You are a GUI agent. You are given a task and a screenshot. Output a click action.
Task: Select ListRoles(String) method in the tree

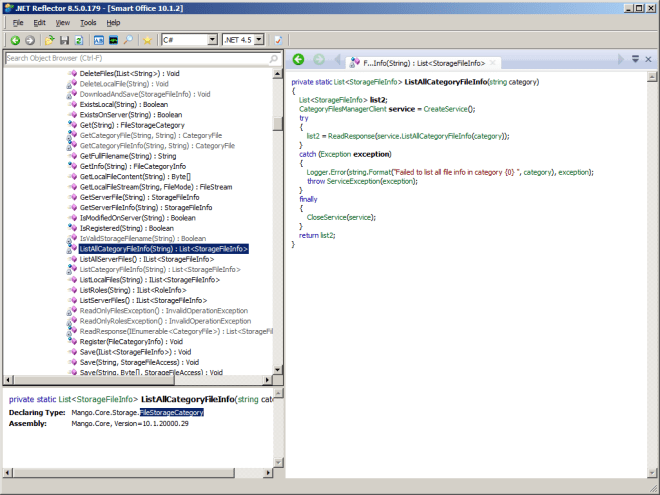(133, 290)
